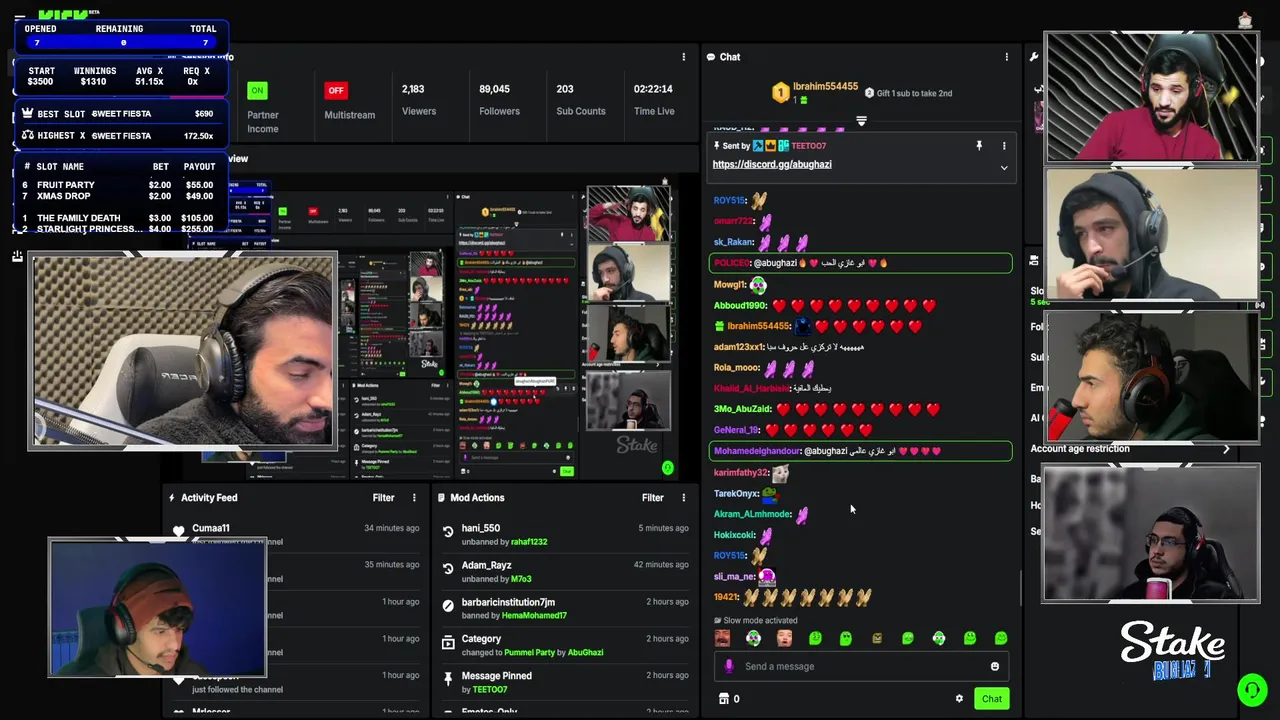The height and width of the screenshot is (720, 1280).
Task: Pick the mustache man face emote
Action: click(723, 638)
